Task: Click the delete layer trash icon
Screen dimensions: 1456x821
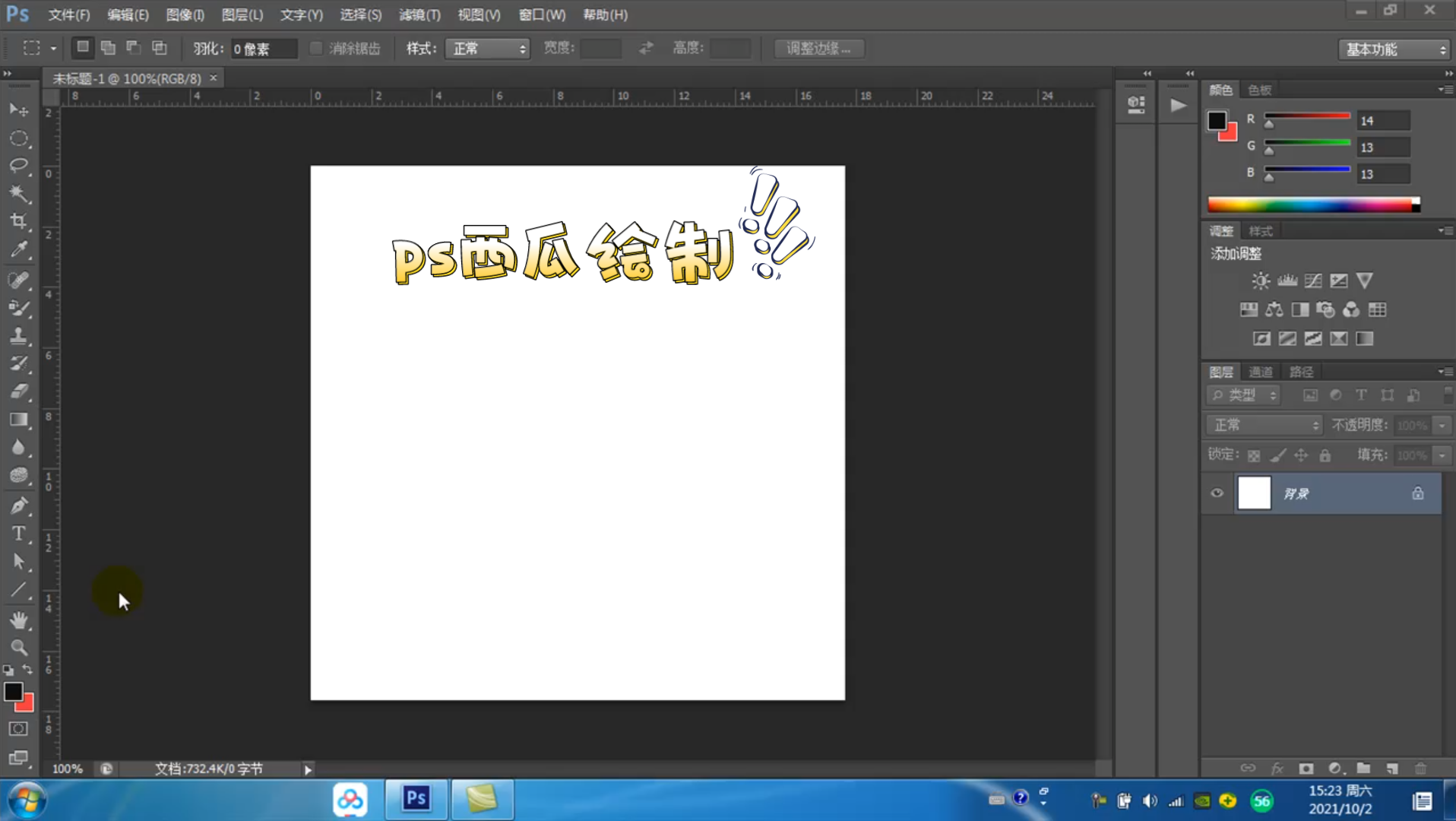Action: 1420,769
